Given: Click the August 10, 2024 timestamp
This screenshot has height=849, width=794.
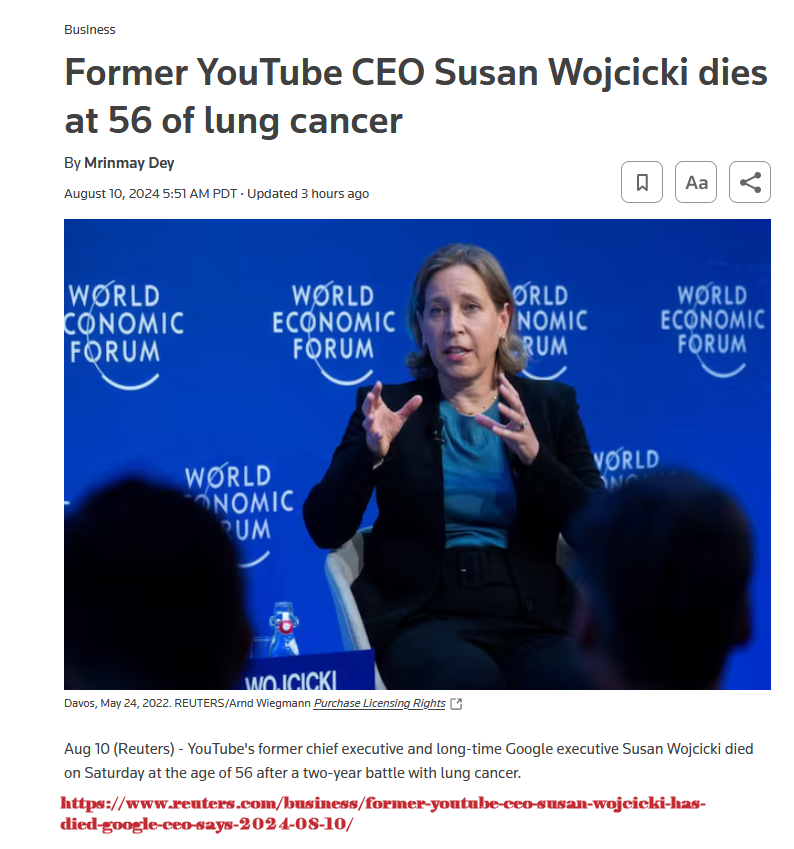Looking at the screenshot, I should click(151, 194).
